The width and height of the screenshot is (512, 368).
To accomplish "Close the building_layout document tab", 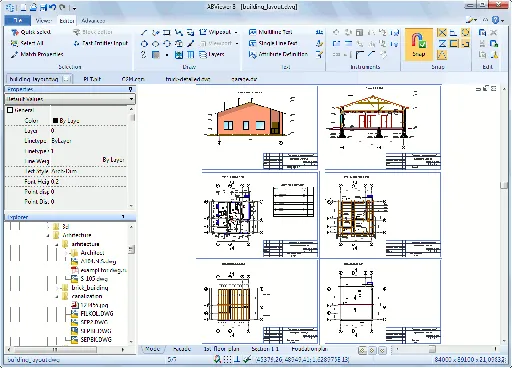I will pos(66,79).
